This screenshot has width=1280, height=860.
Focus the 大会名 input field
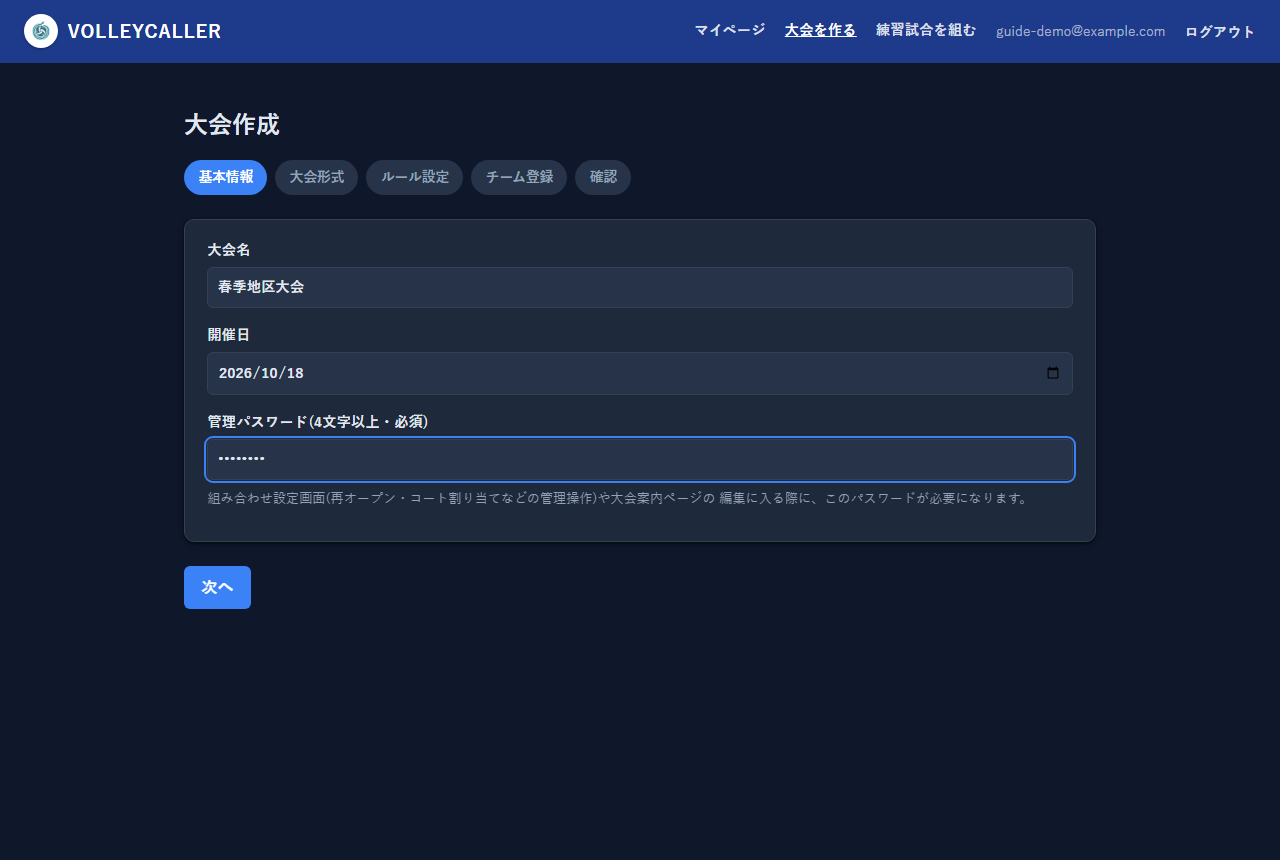[640, 287]
